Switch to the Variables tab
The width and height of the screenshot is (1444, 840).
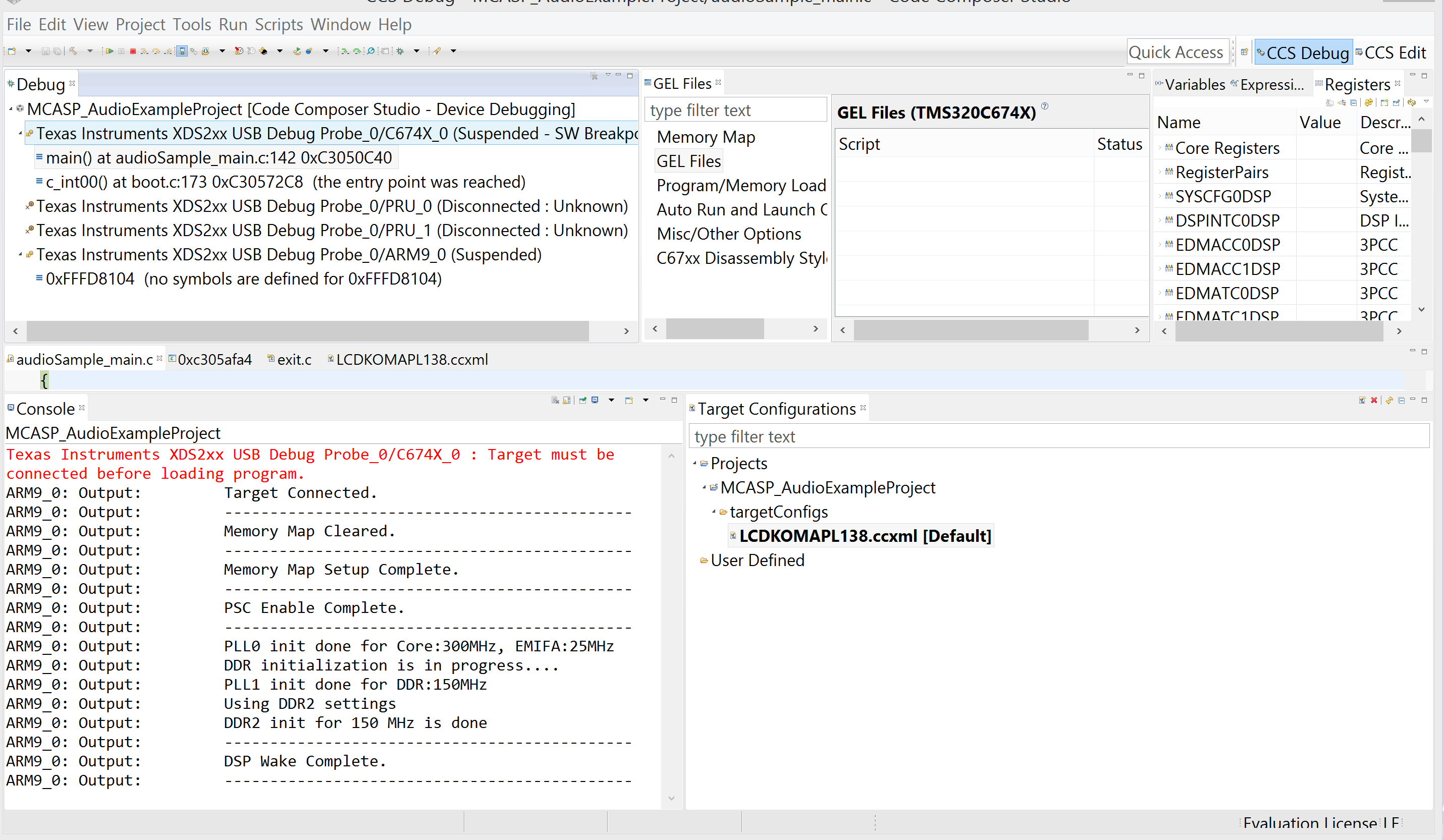[x=1190, y=85]
